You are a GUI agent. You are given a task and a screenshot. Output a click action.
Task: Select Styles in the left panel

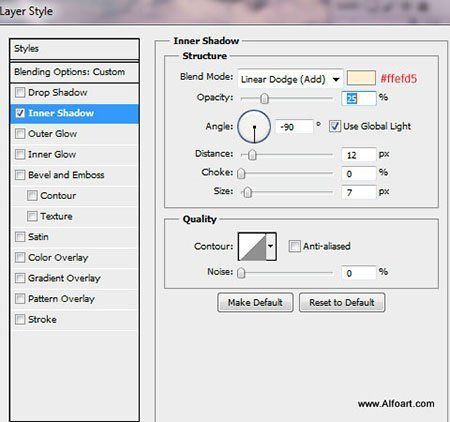(75, 49)
